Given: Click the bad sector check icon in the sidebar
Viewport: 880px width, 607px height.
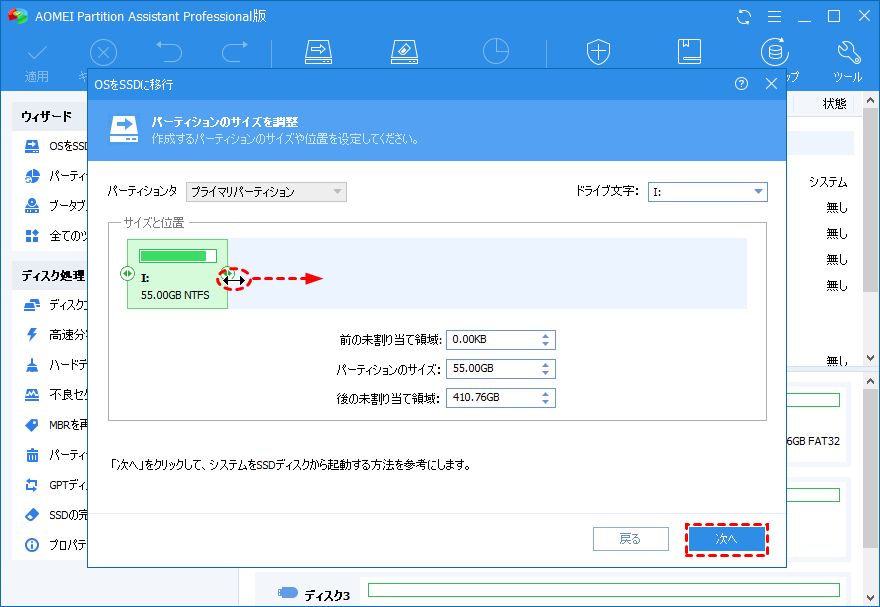Looking at the screenshot, I should (32, 395).
